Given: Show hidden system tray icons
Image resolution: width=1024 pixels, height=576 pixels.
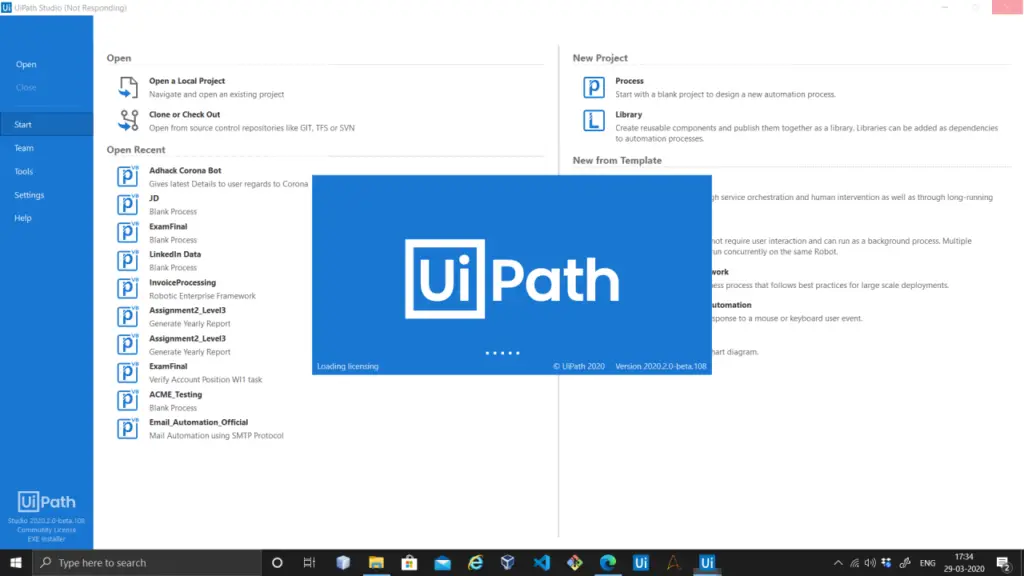Looking at the screenshot, I should coord(838,563).
